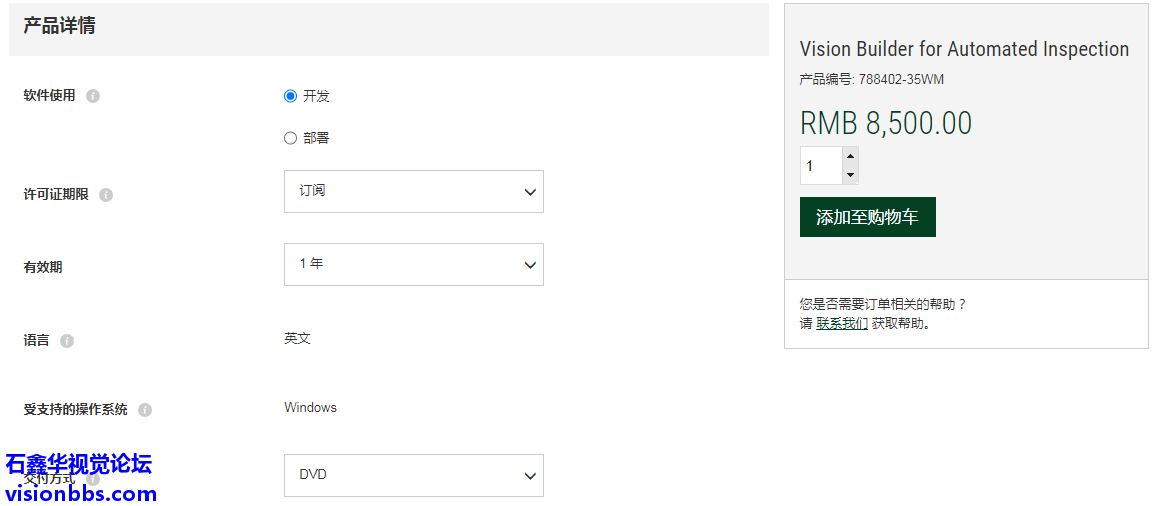Click the 开发 option label
Image resolution: width=1165 pixels, height=506 pixels.
(x=316, y=96)
